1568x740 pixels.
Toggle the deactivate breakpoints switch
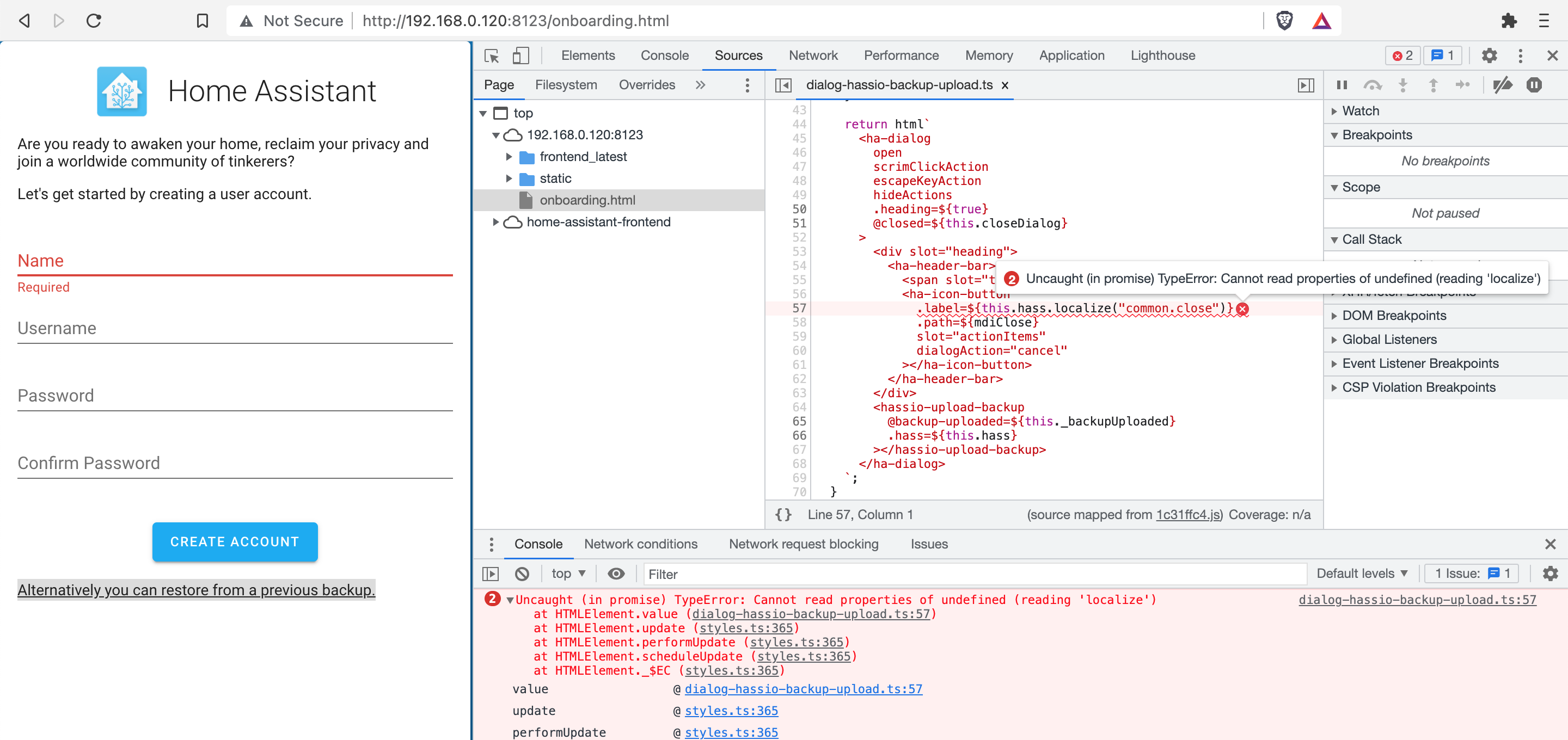click(1502, 85)
